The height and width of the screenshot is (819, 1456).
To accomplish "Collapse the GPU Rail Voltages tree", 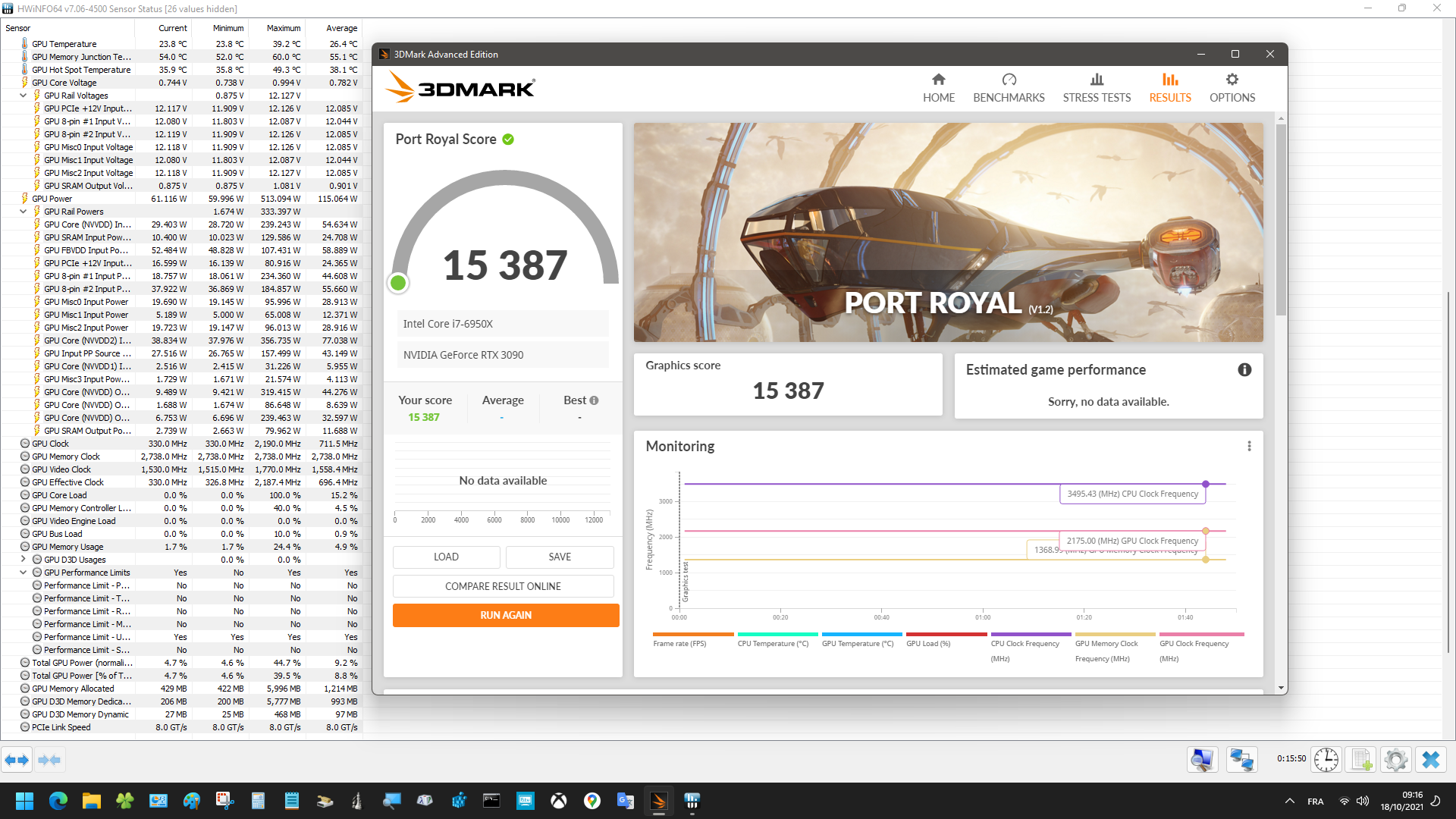I will tap(23, 96).
